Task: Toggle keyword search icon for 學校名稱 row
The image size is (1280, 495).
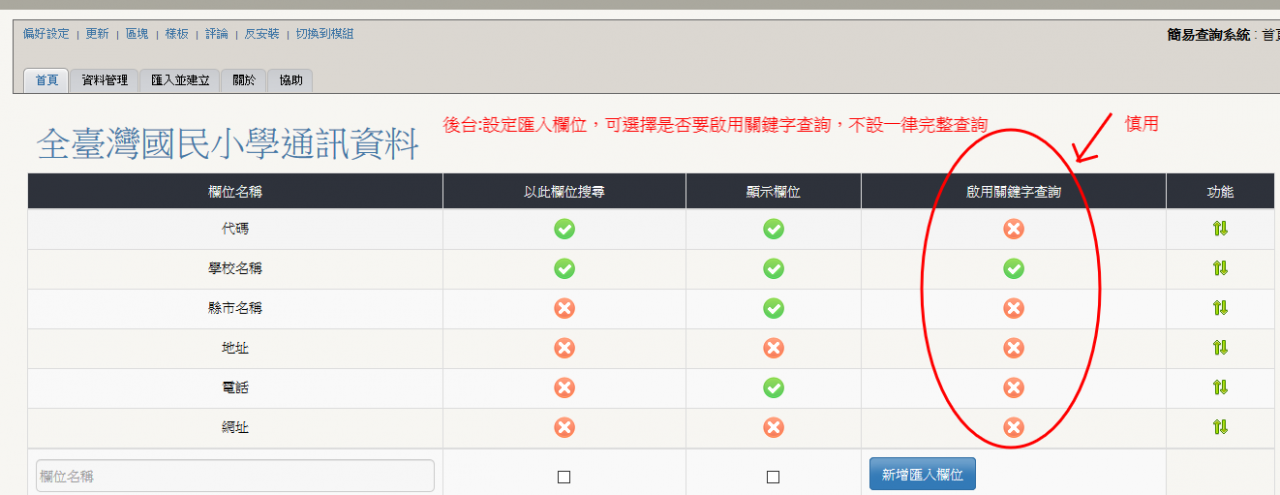Action: [1013, 268]
